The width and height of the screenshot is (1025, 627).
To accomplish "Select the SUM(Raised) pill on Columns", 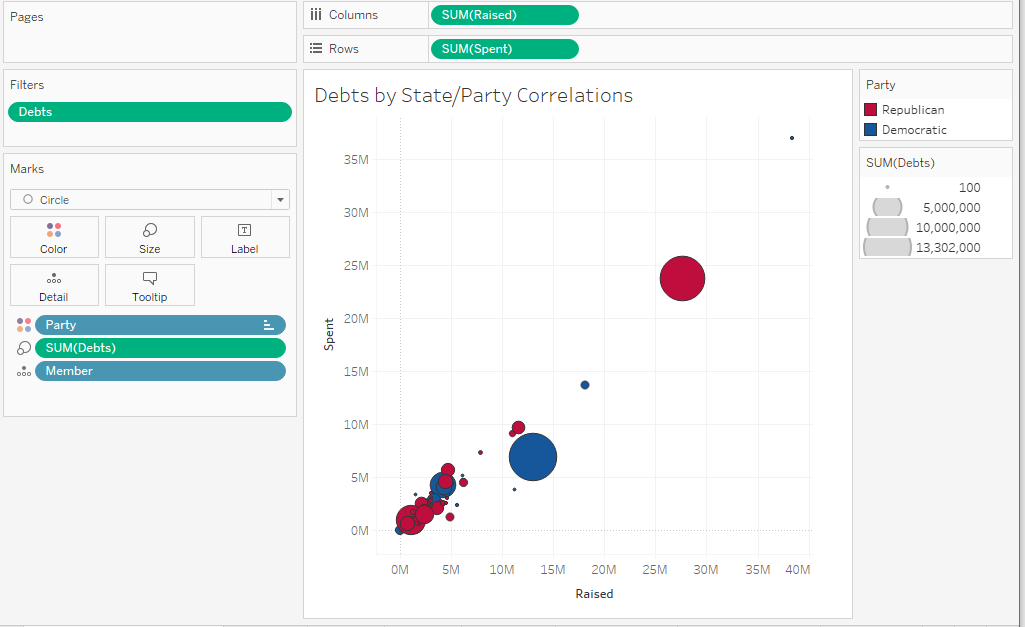I will (x=504, y=15).
